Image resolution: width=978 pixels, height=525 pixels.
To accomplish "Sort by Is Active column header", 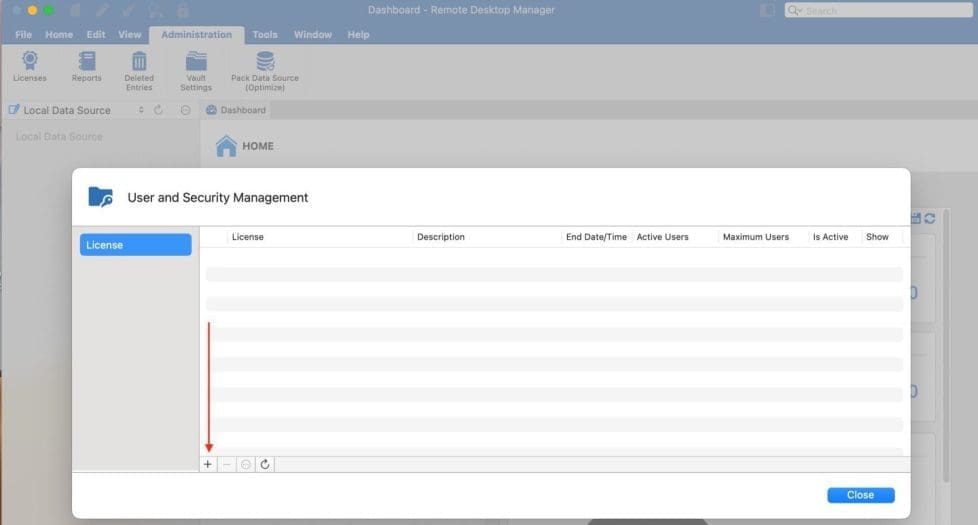I will click(830, 237).
